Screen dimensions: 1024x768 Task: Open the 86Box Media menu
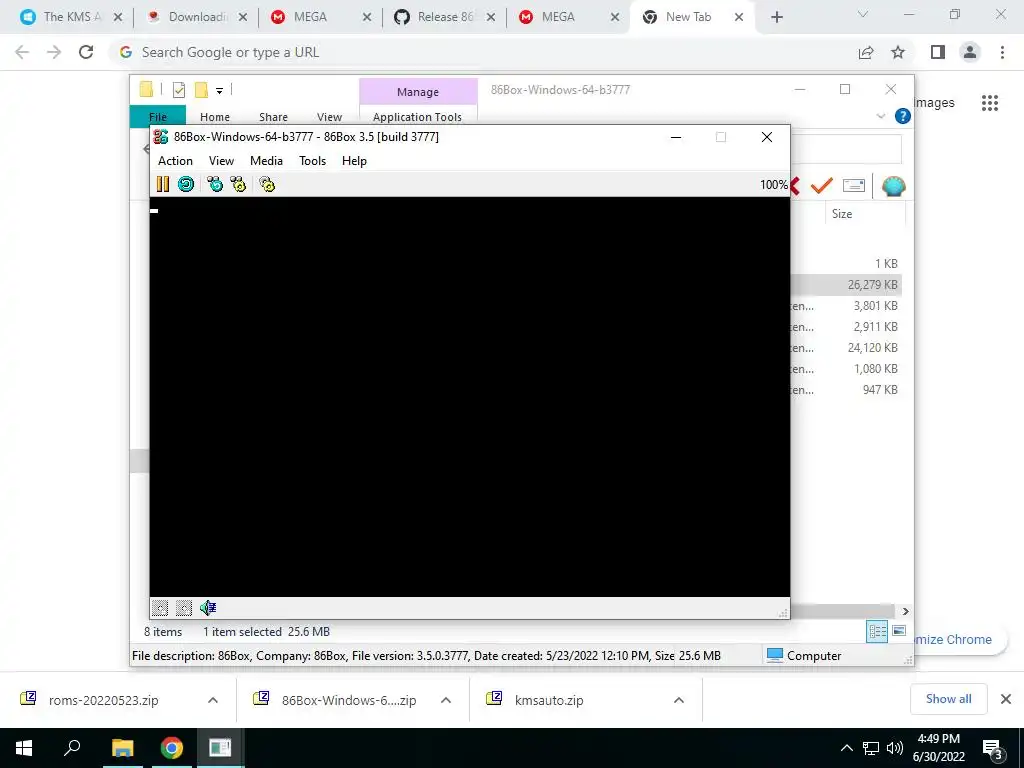[x=266, y=161]
